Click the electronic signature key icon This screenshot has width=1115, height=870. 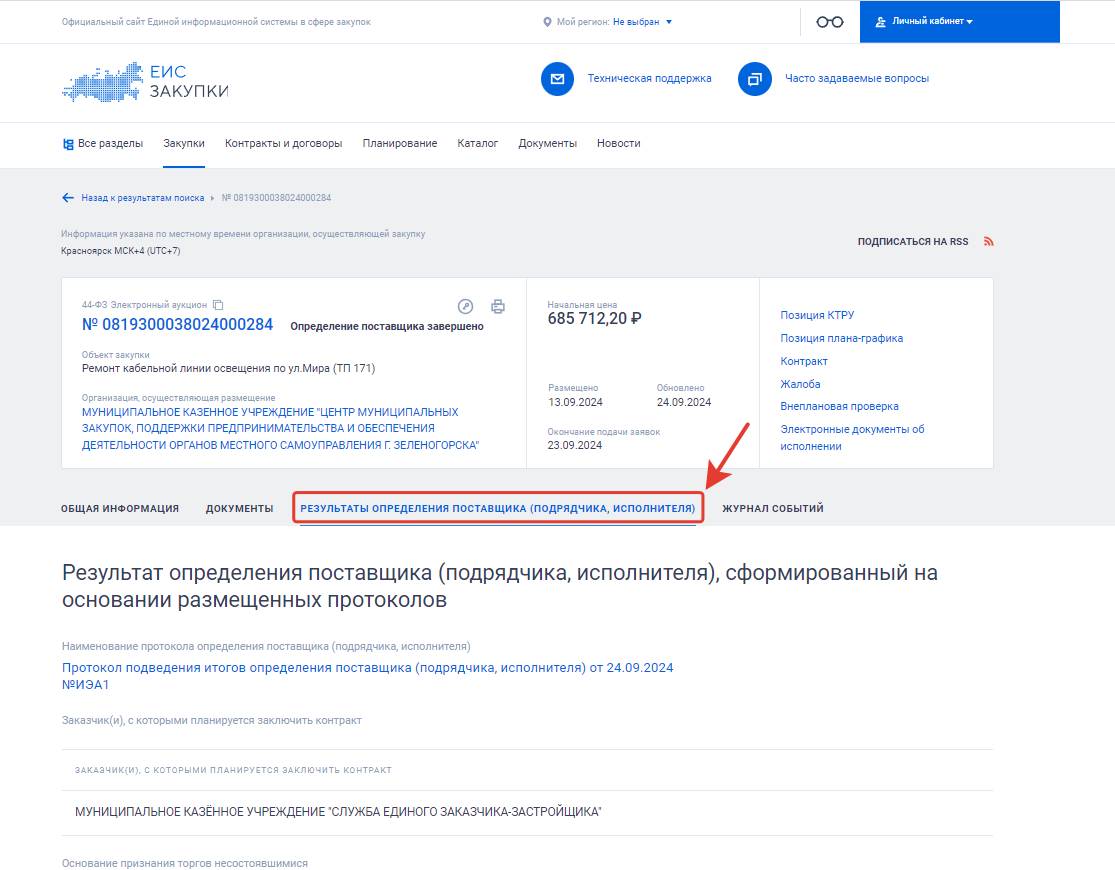click(x=465, y=307)
